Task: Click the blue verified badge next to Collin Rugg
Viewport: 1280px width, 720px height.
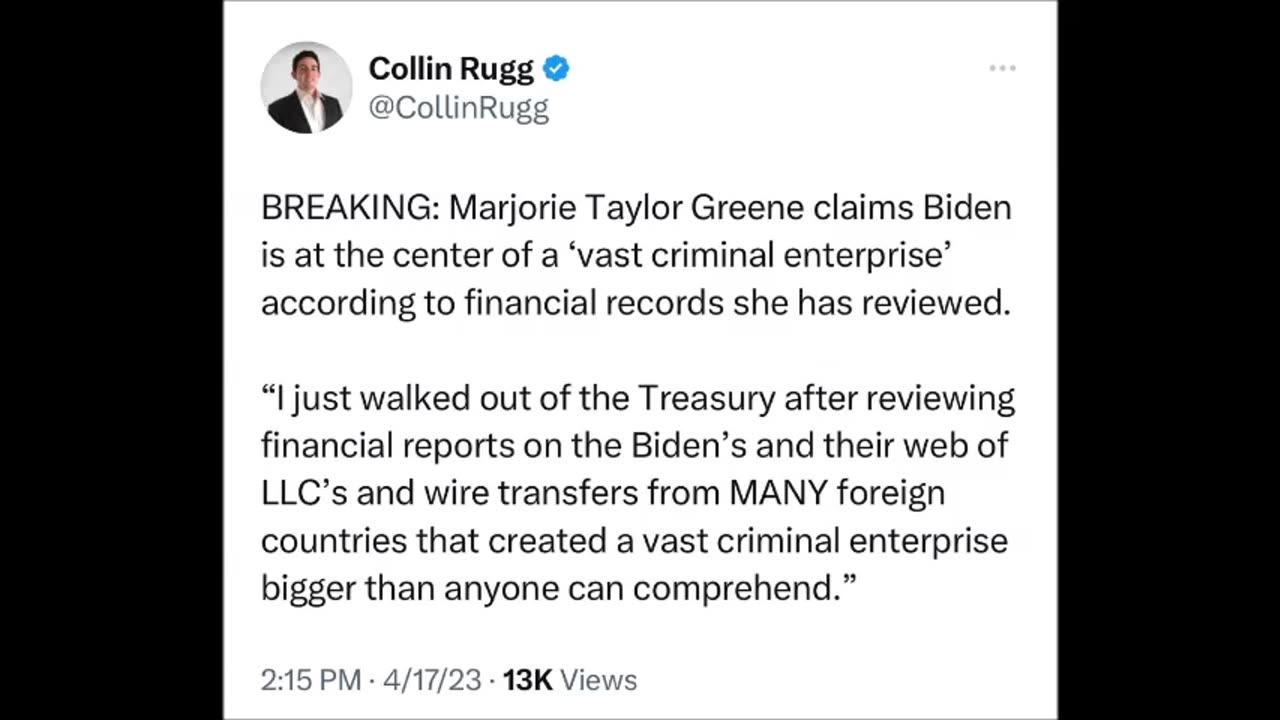Action: tap(556, 68)
